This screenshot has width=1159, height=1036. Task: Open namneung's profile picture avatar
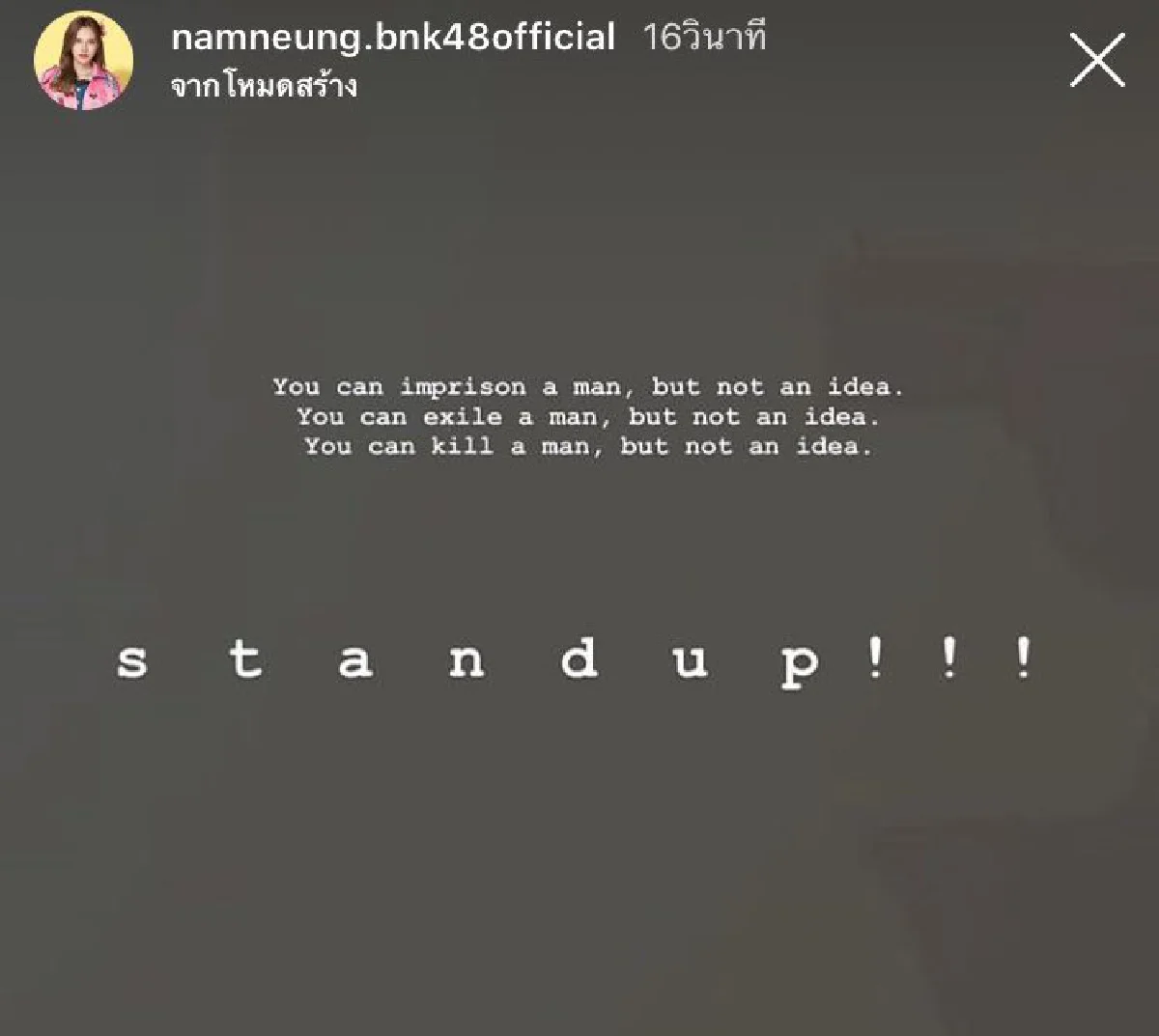[x=83, y=61]
